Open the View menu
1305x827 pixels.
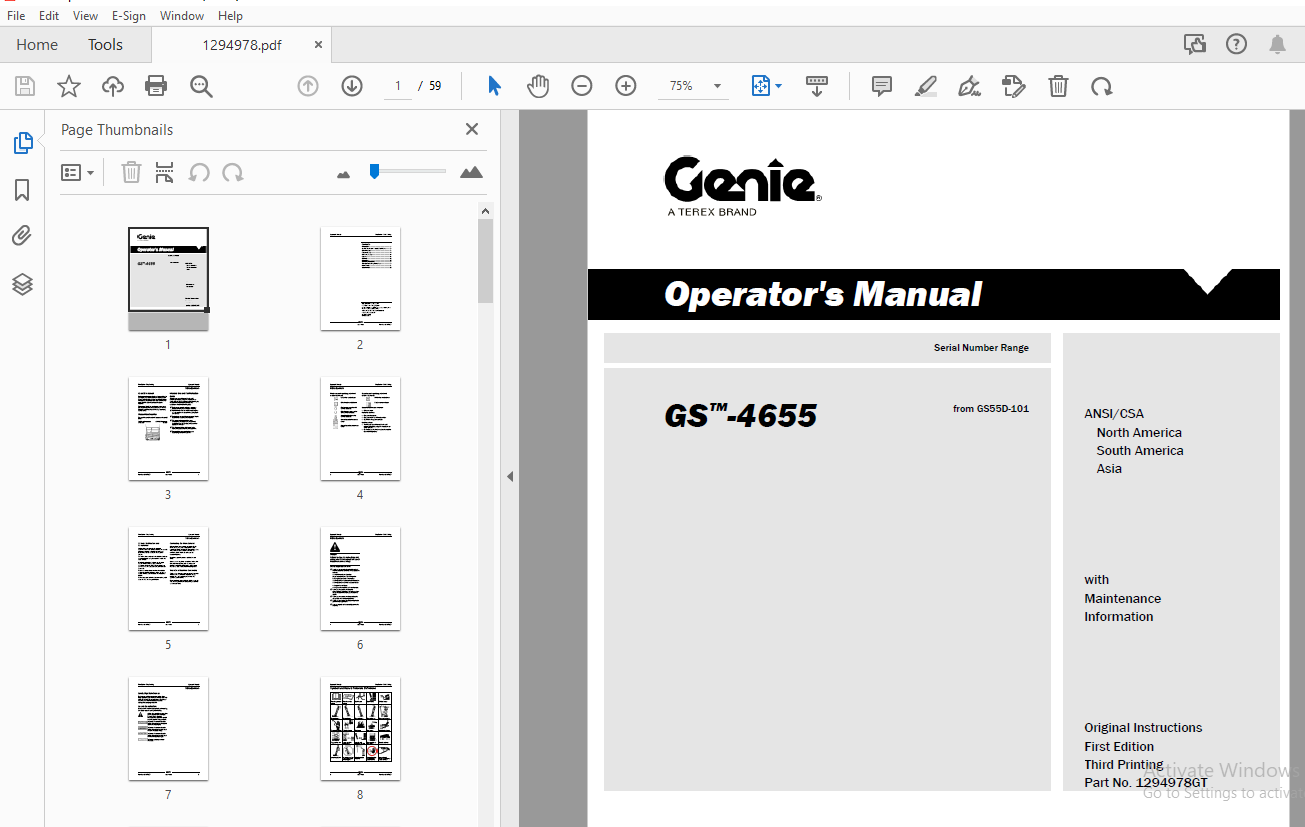85,16
